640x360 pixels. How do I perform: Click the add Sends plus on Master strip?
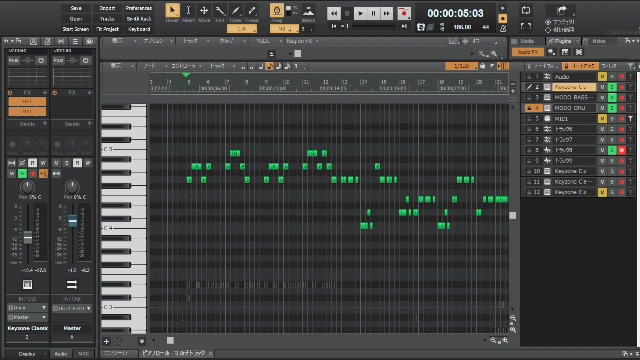tap(90, 124)
